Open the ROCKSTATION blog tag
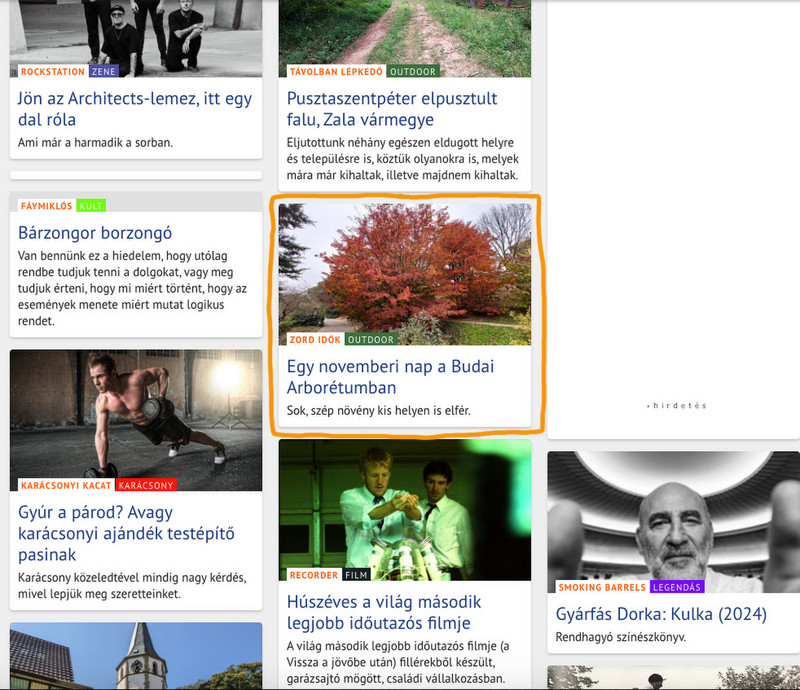This screenshot has height=690, width=800. pos(53,71)
